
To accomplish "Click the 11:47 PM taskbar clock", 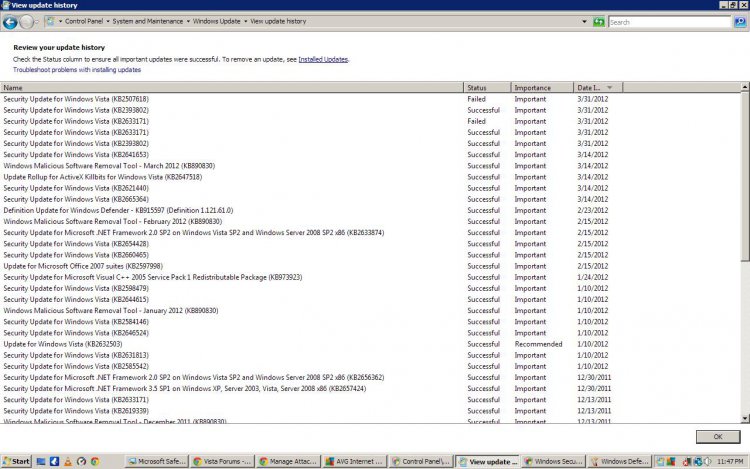I will pyautogui.click(x=730, y=461).
